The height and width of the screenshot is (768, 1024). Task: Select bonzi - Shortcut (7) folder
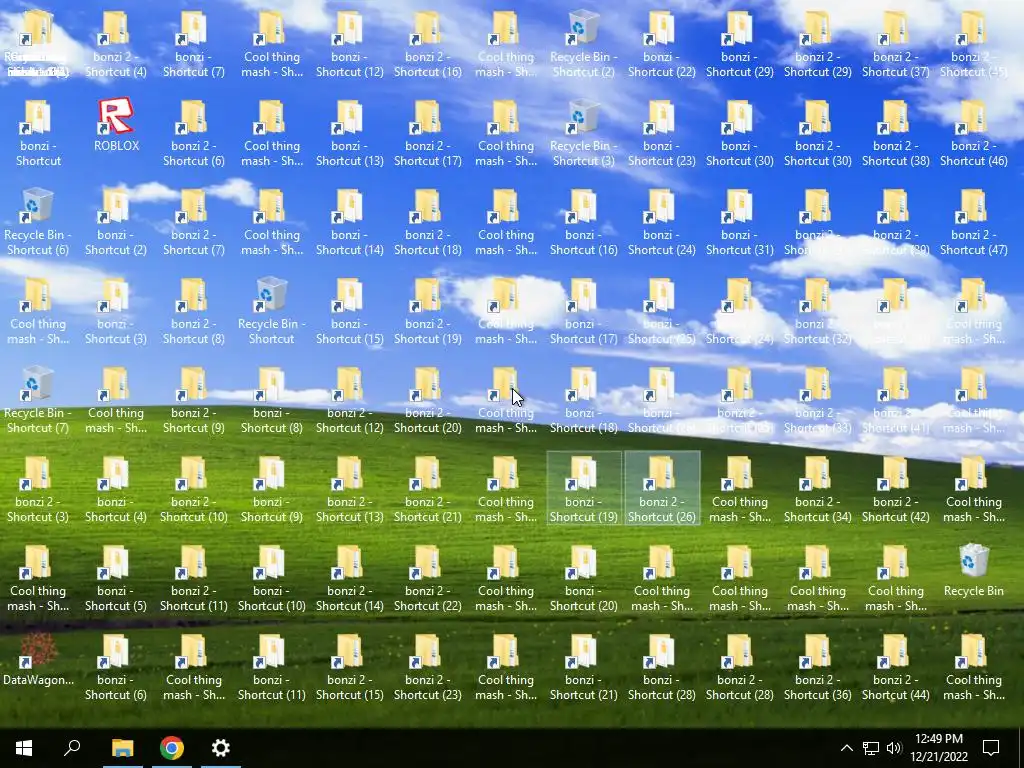point(194,44)
